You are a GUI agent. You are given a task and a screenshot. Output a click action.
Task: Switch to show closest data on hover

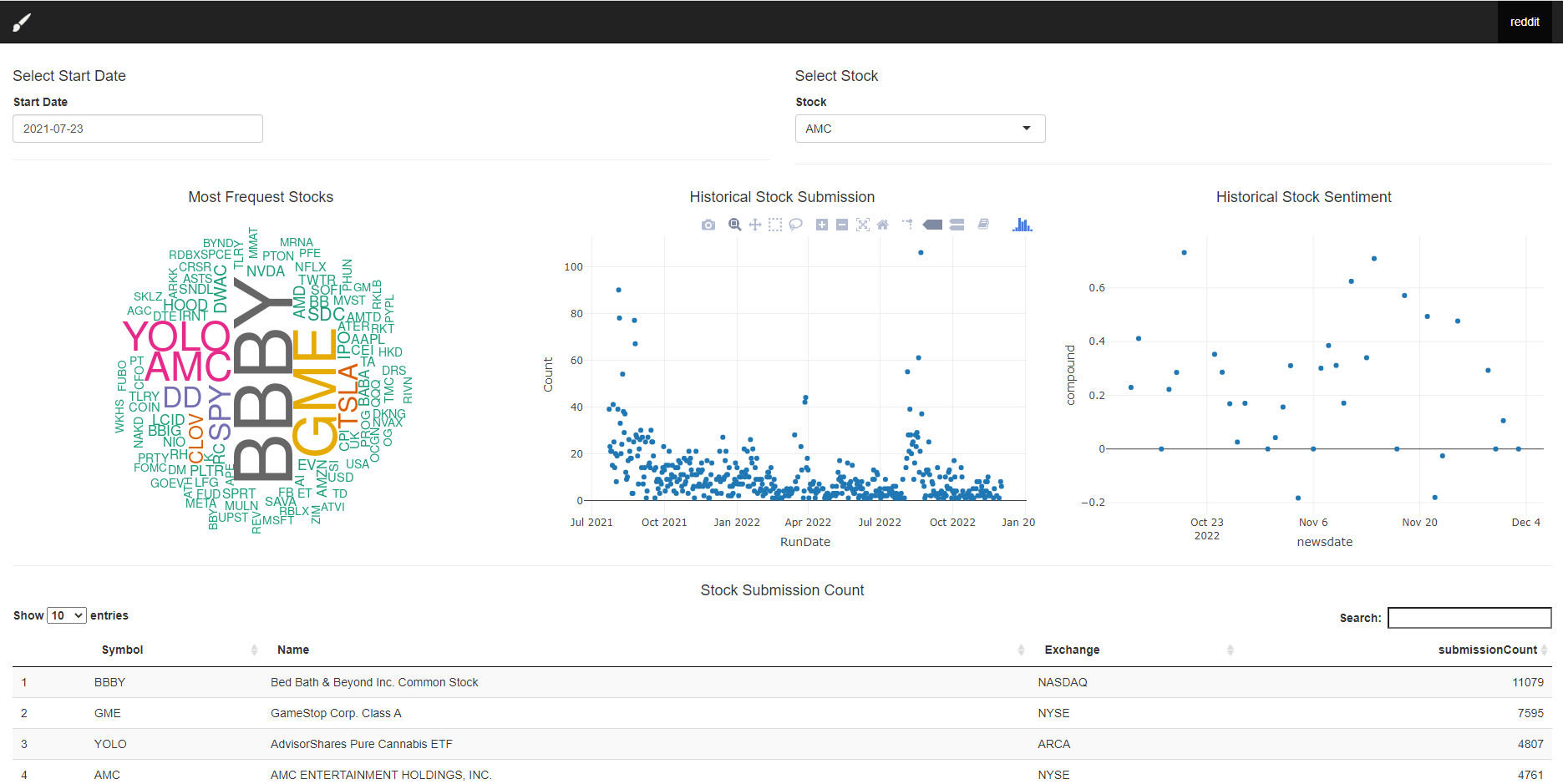click(x=933, y=225)
